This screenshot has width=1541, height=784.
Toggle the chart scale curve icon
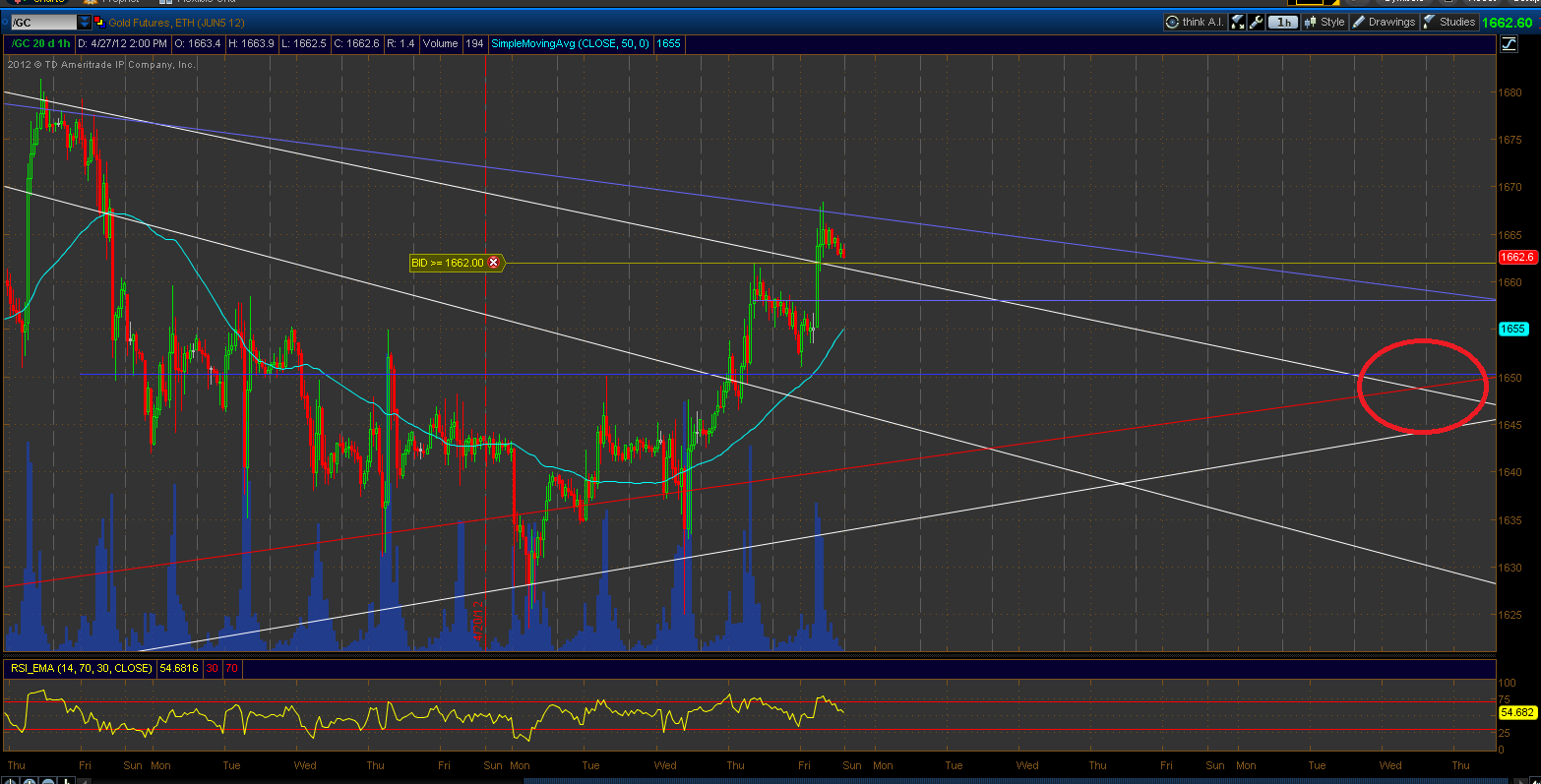pyautogui.click(x=1509, y=43)
